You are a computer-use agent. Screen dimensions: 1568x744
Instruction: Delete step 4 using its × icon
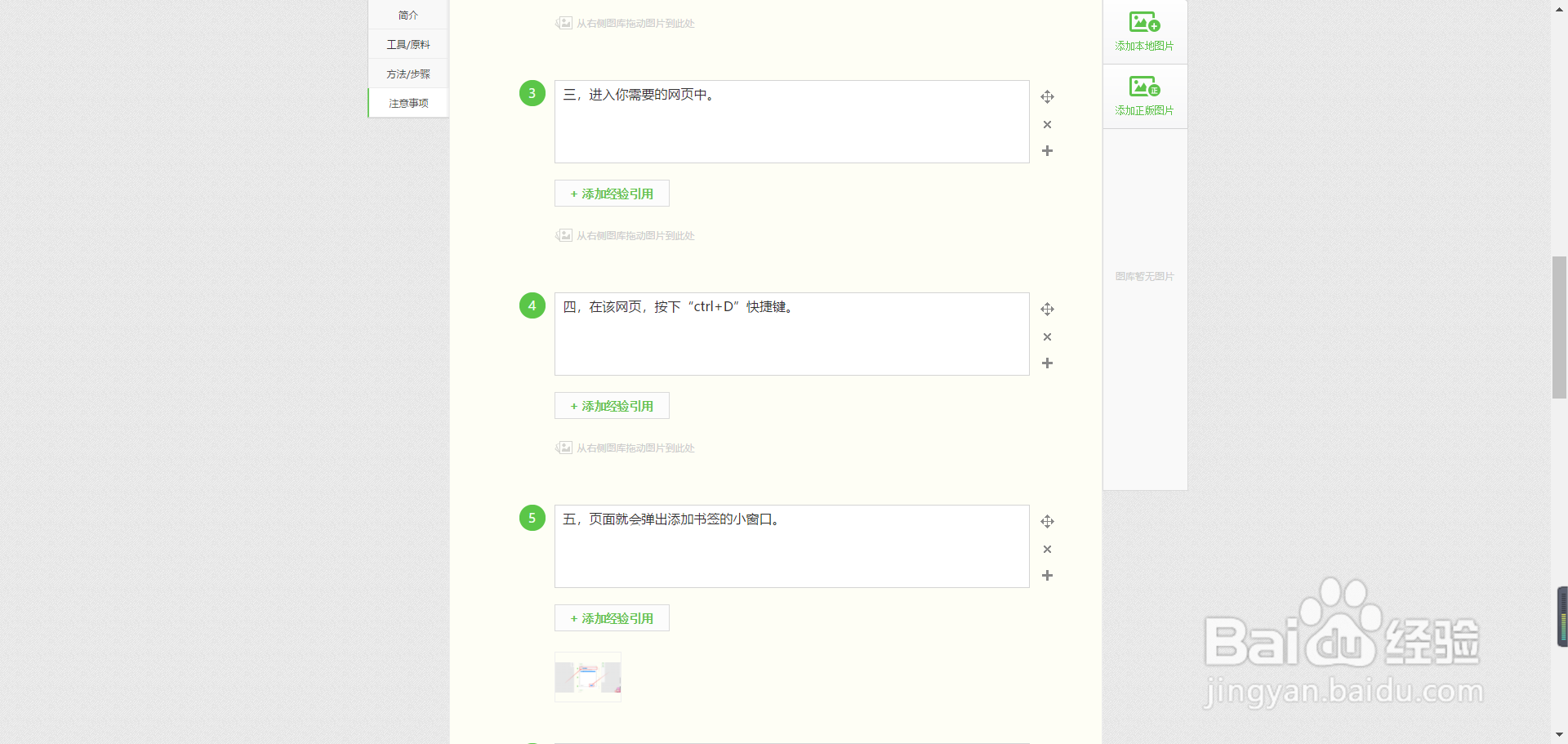[x=1047, y=336]
